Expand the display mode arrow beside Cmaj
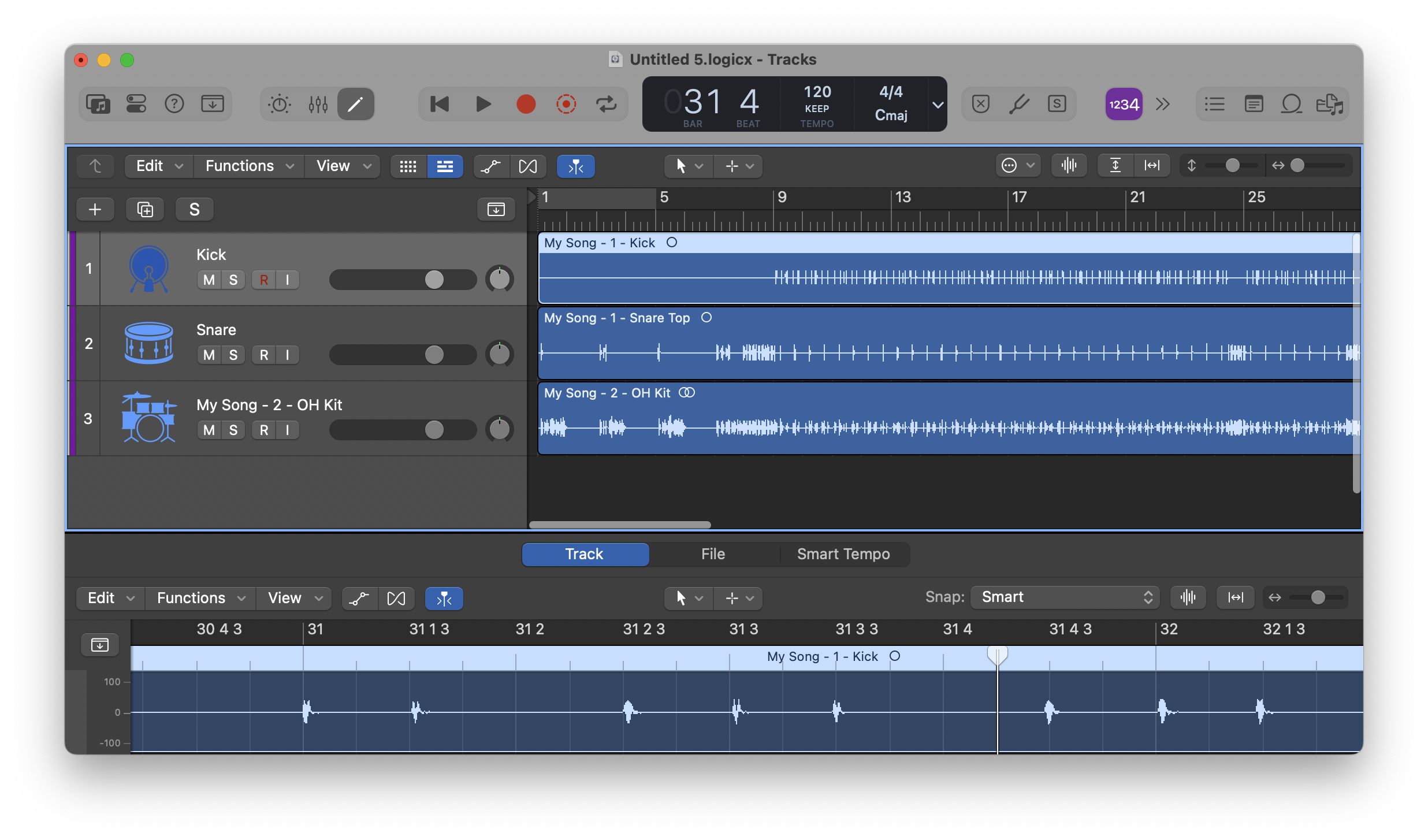The height and width of the screenshot is (840, 1428). 938,105
